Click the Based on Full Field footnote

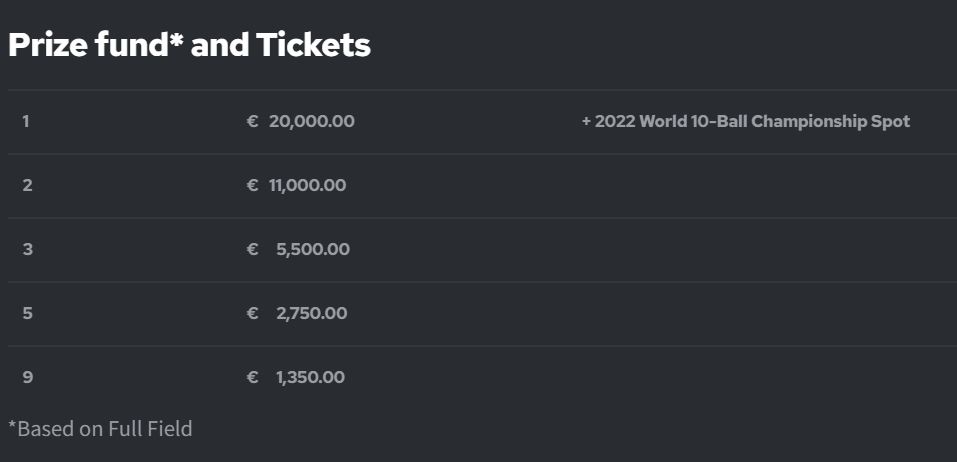click(100, 428)
